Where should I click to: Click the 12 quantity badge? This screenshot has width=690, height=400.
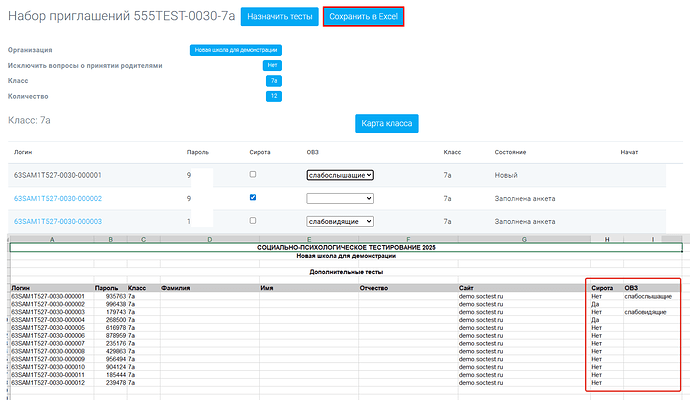coord(274,96)
